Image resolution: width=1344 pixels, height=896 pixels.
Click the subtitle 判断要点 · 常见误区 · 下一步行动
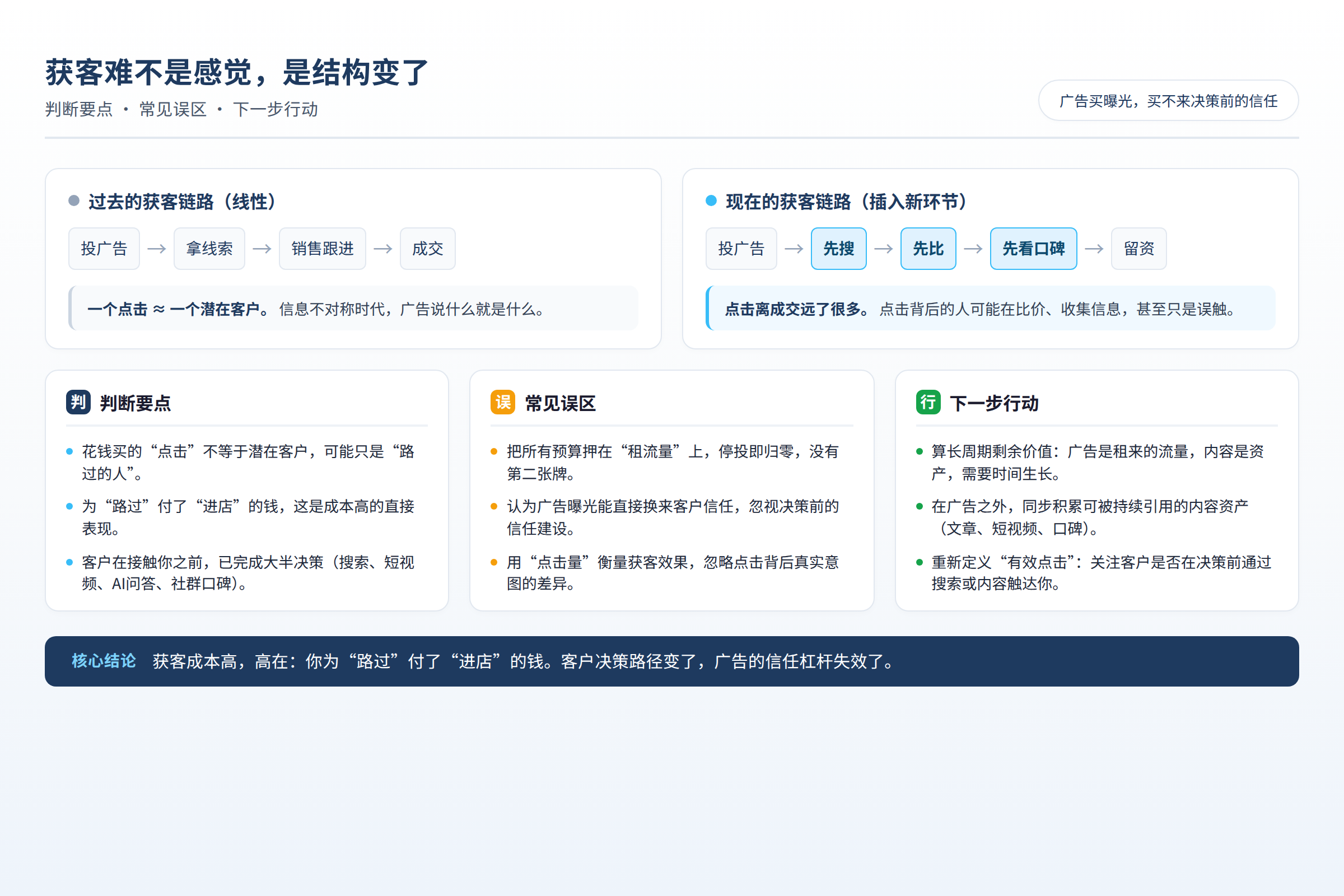click(x=181, y=109)
